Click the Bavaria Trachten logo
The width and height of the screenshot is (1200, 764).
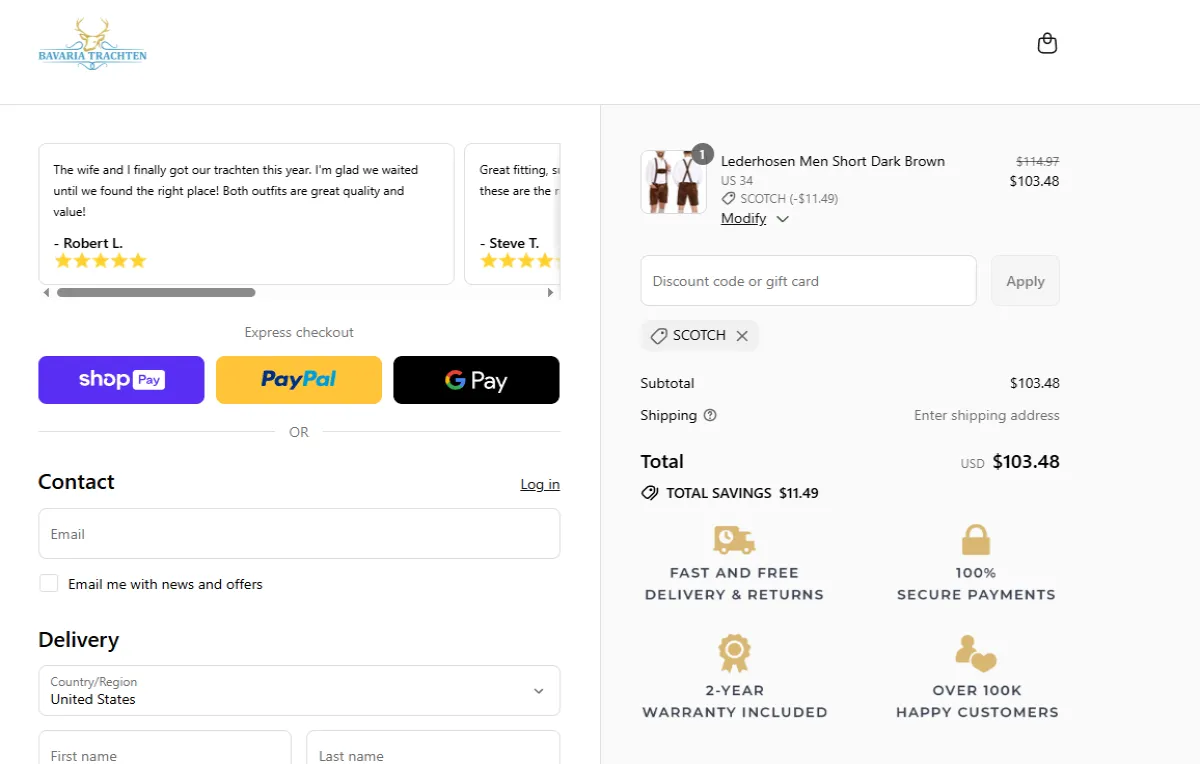coord(92,45)
